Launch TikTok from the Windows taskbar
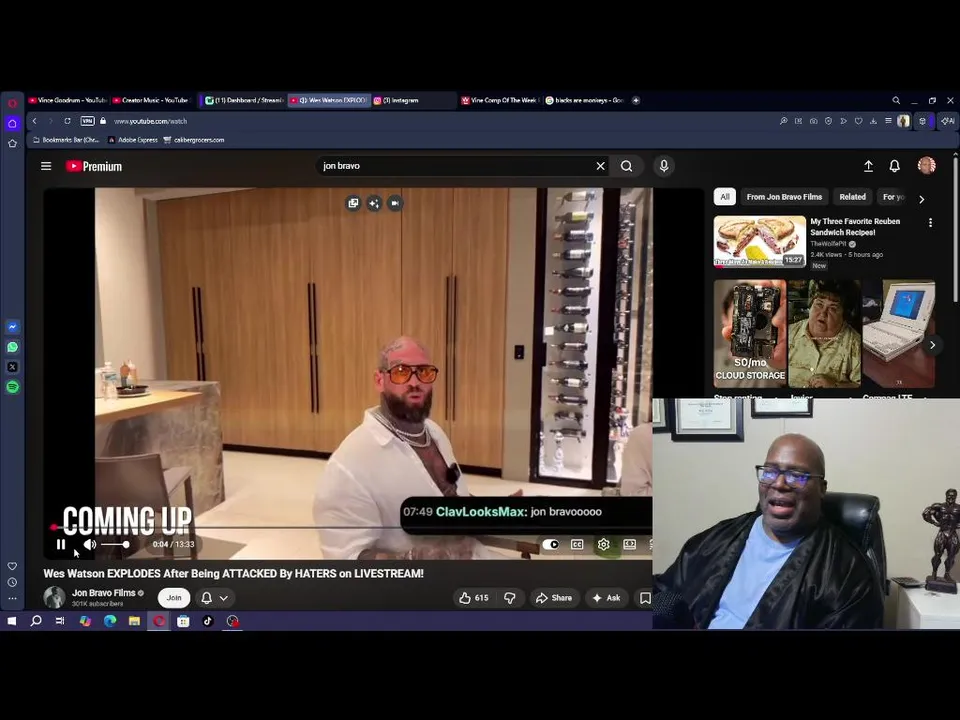 208,621
